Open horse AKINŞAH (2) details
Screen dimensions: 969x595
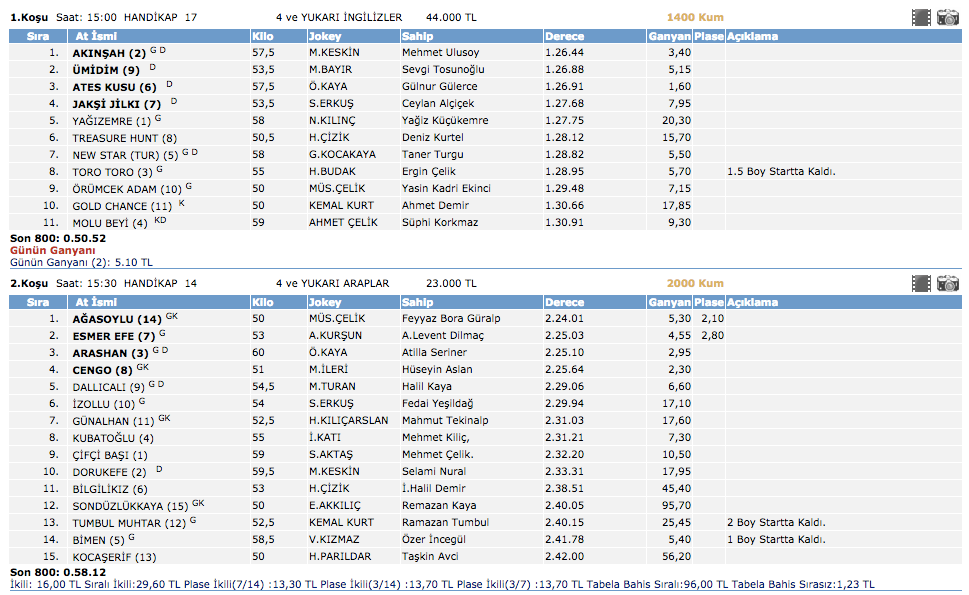tap(109, 52)
